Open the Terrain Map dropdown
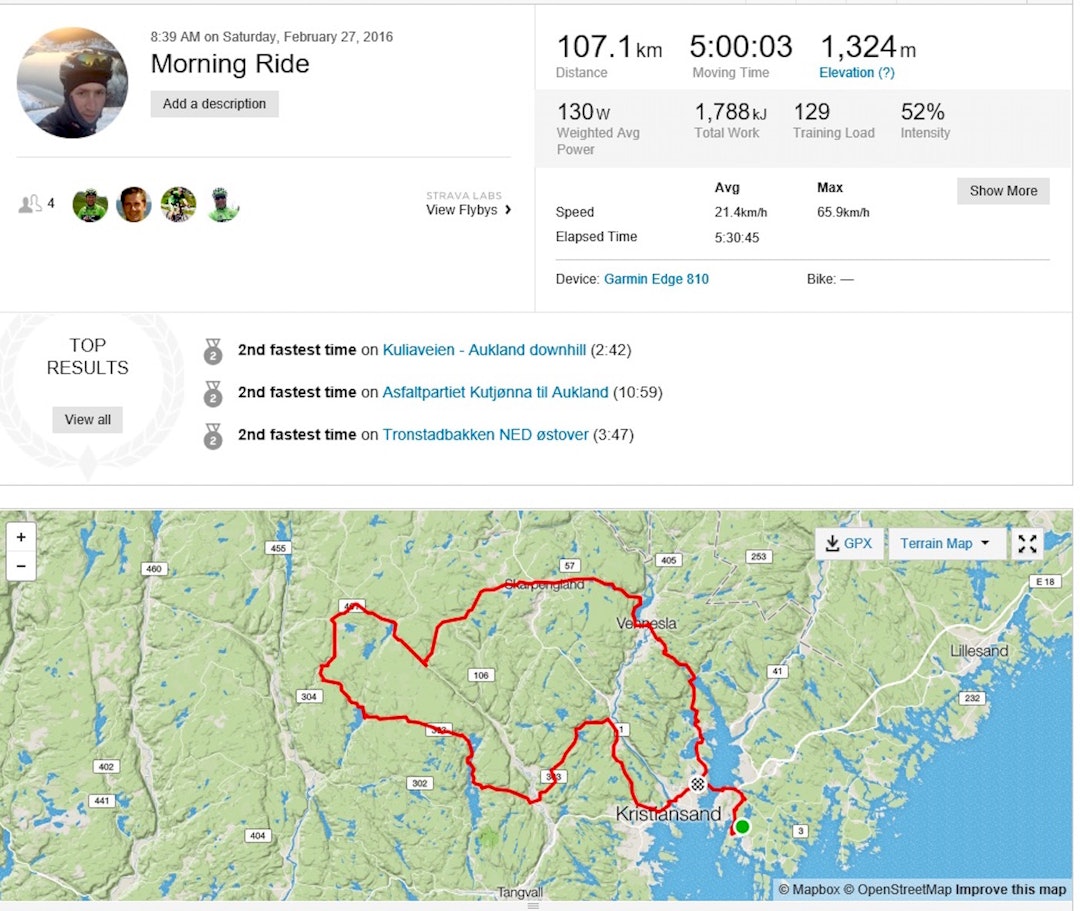The height and width of the screenshot is (911, 1080). (946, 544)
